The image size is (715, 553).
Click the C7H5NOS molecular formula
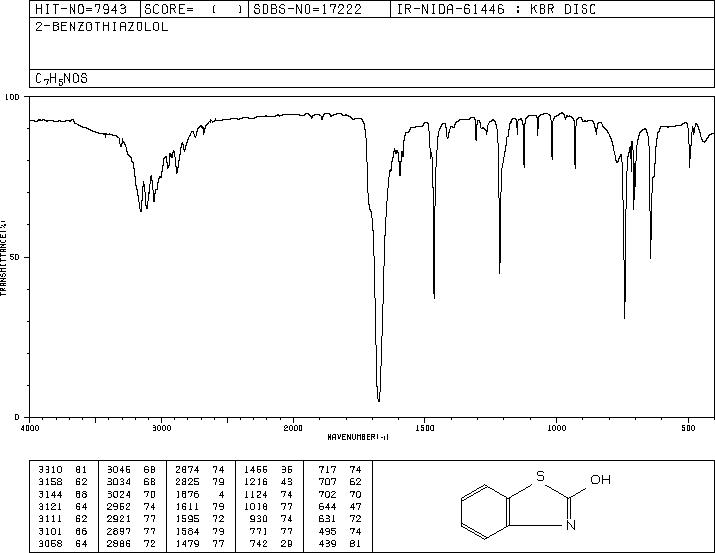coord(62,79)
